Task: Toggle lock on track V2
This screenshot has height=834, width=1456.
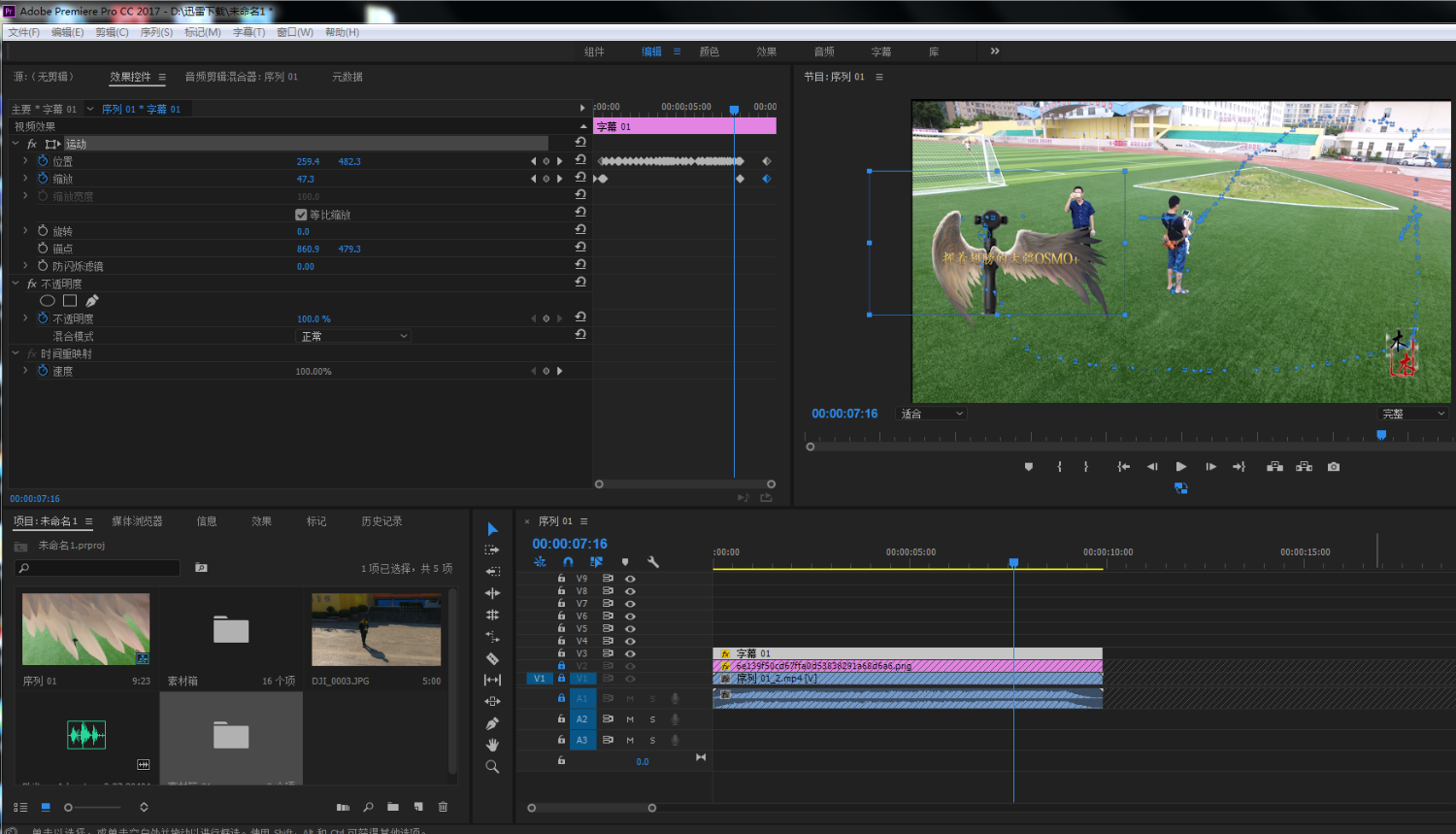Action: [561, 666]
